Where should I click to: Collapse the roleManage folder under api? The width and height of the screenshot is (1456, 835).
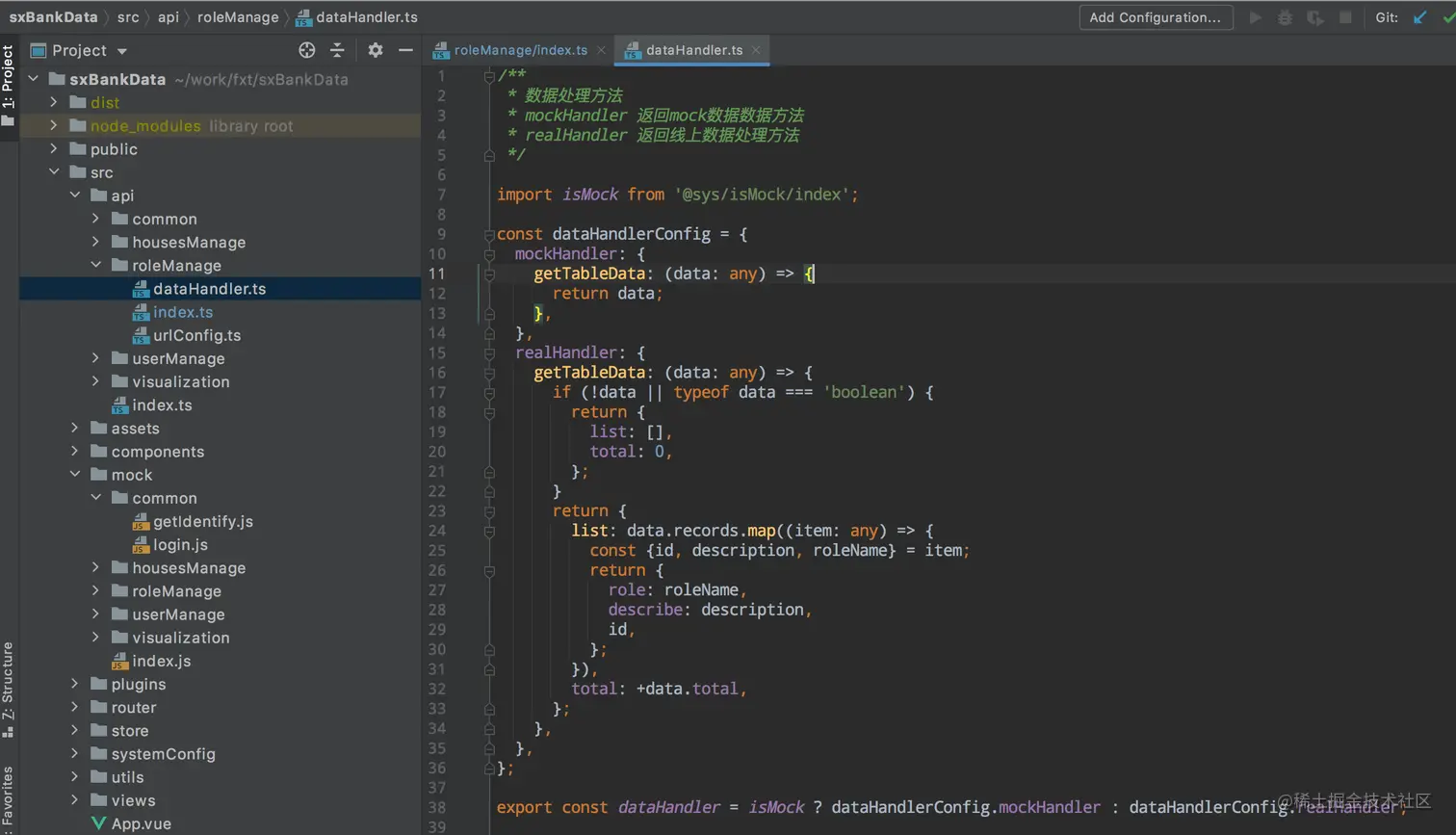pyautogui.click(x=95, y=265)
